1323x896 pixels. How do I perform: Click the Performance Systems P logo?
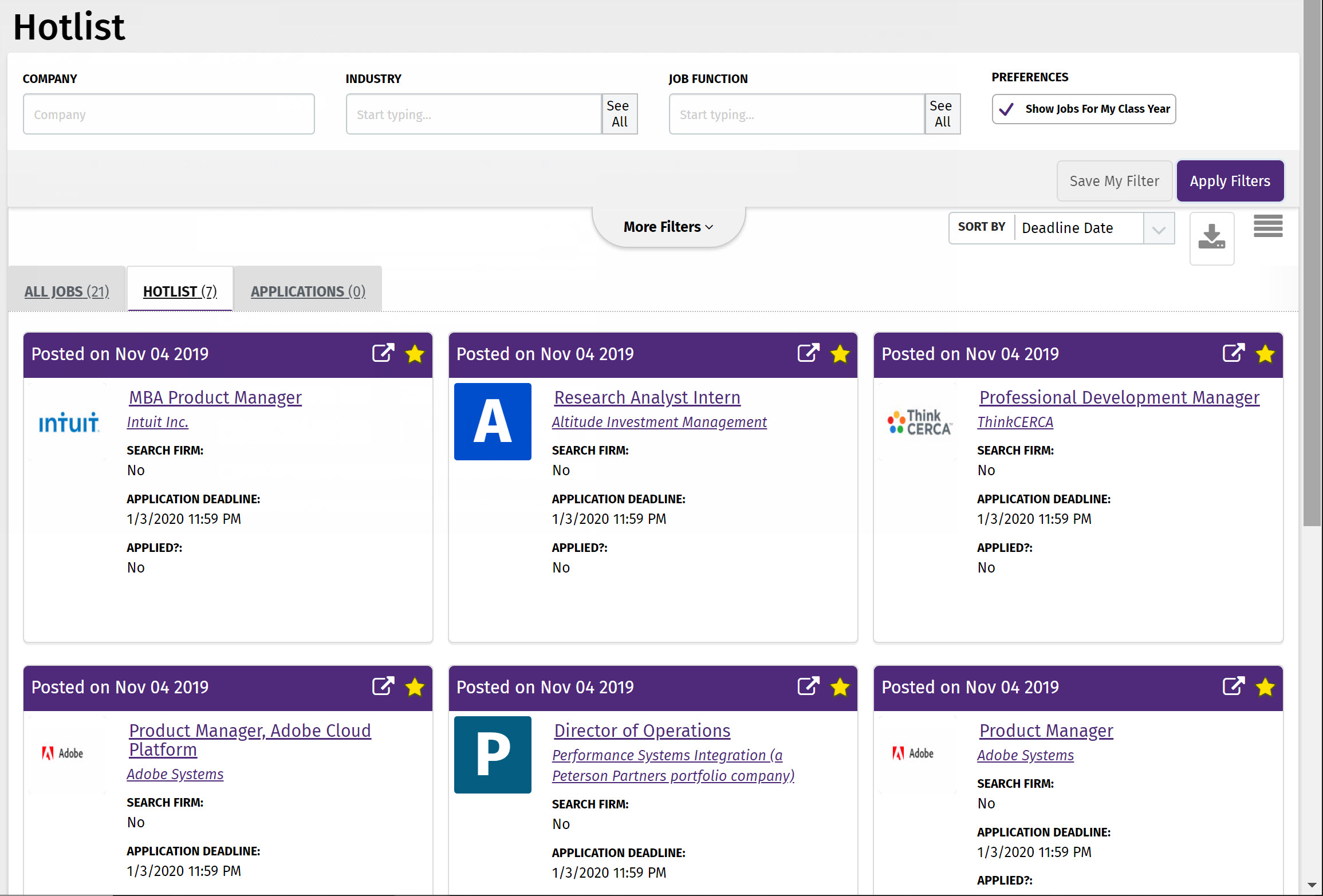point(493,755)
